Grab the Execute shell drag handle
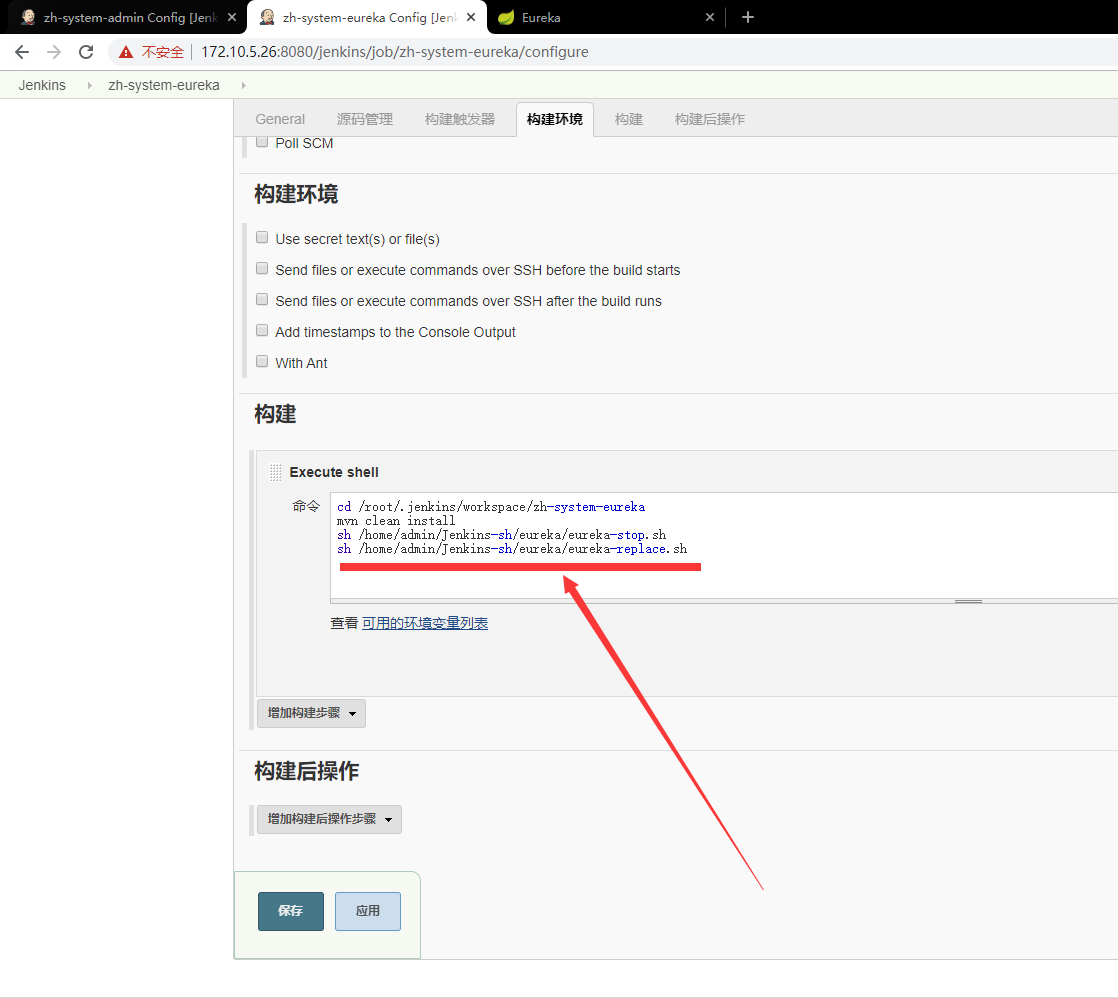Screen dimensions: 1118x998 [275, 472]
